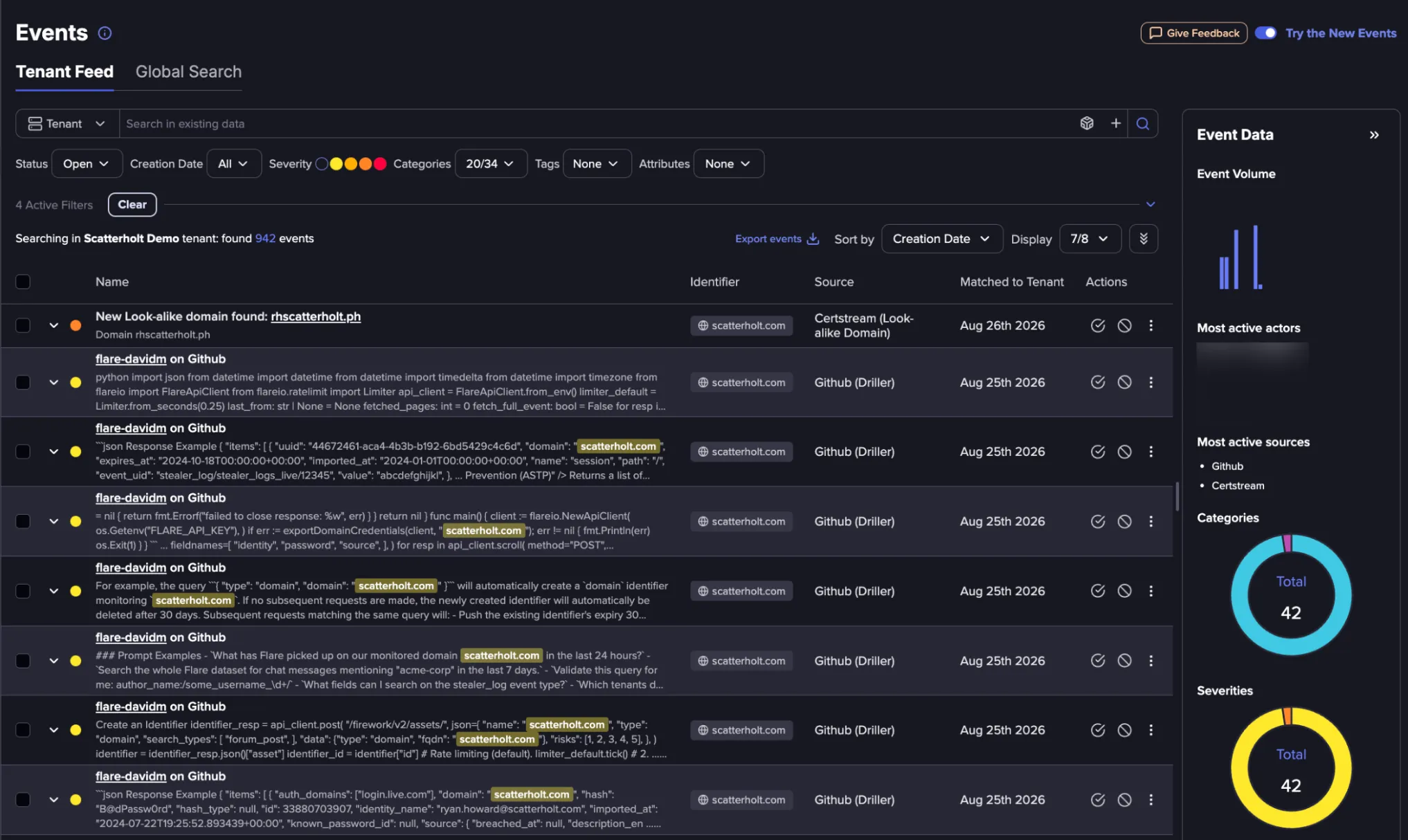
Task: Click the download icon beside Export events
Action: coord(813,239)
